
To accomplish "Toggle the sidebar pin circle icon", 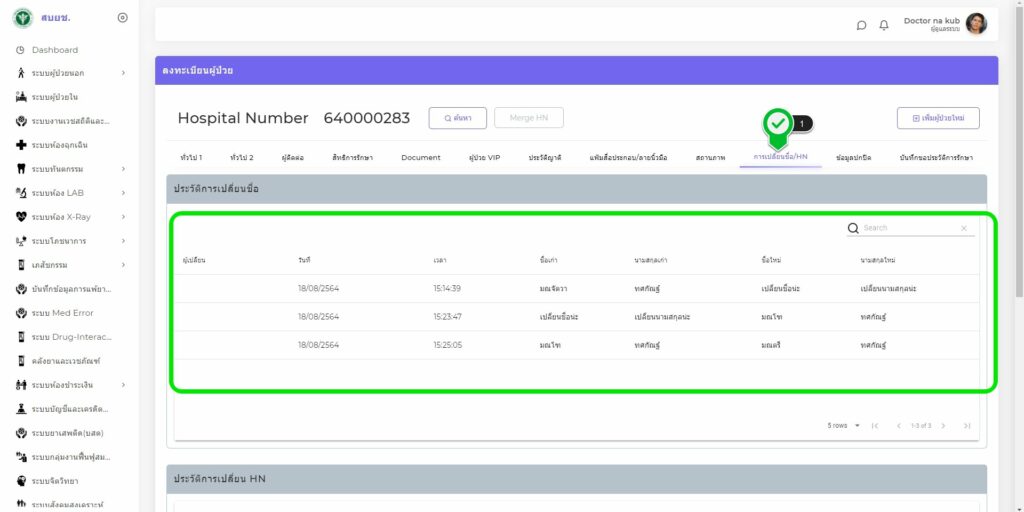I will (122, 18).
